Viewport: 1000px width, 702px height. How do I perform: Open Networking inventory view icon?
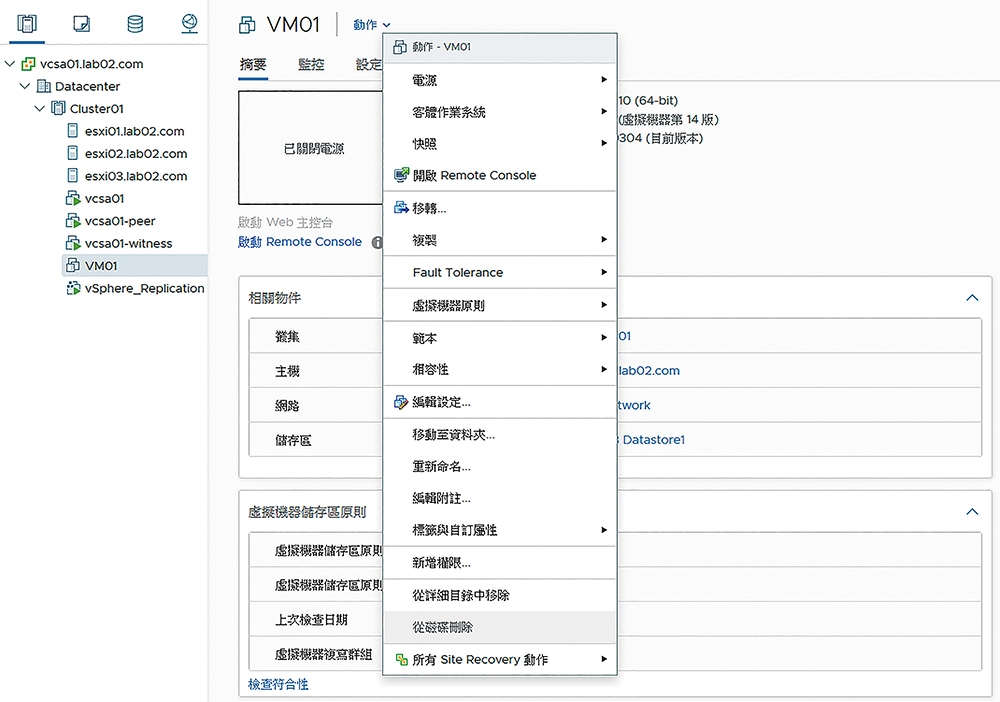tap(189, 24)
